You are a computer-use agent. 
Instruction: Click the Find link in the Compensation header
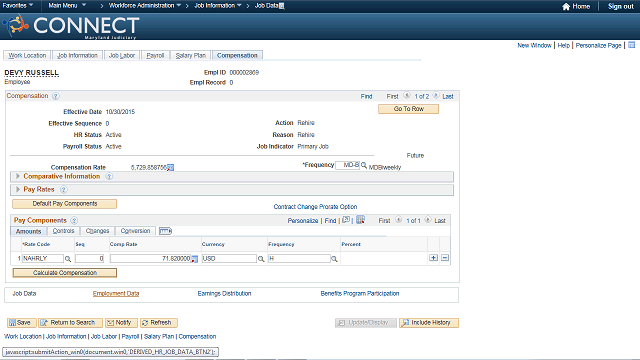366,97
